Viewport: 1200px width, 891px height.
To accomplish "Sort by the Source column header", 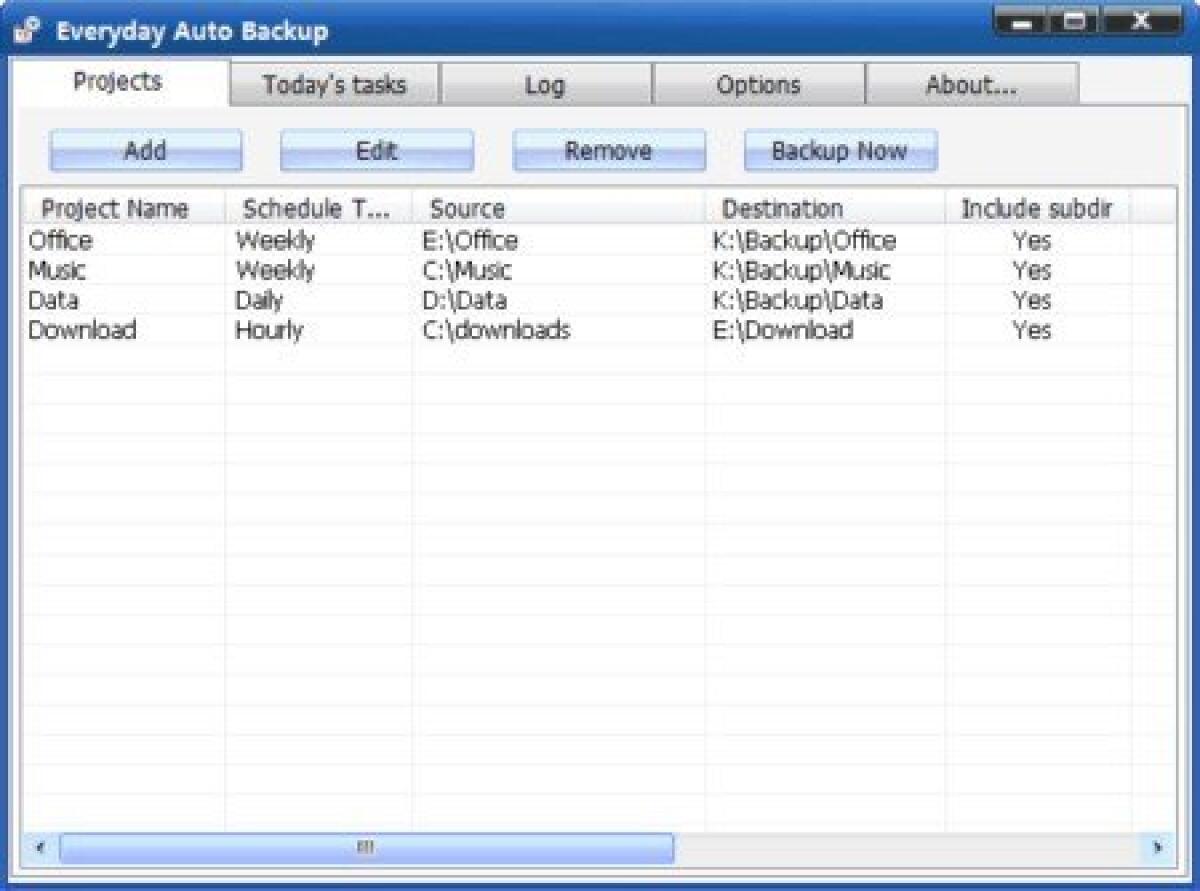I will (466, 209).
